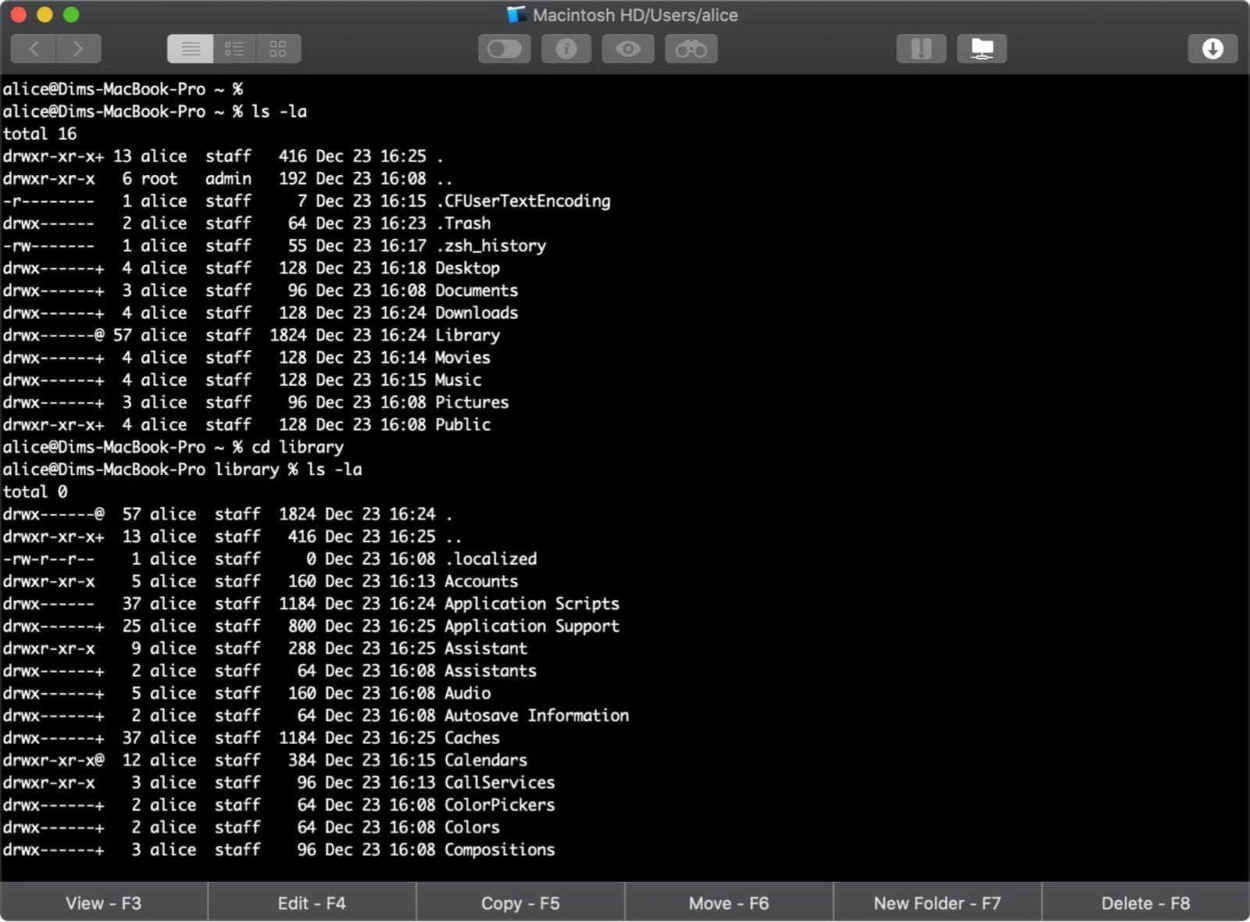Click the Copy - F5 button
The width and height of the screenshot is (1250, 922).
pyautogui.click(x=520, y=903)
